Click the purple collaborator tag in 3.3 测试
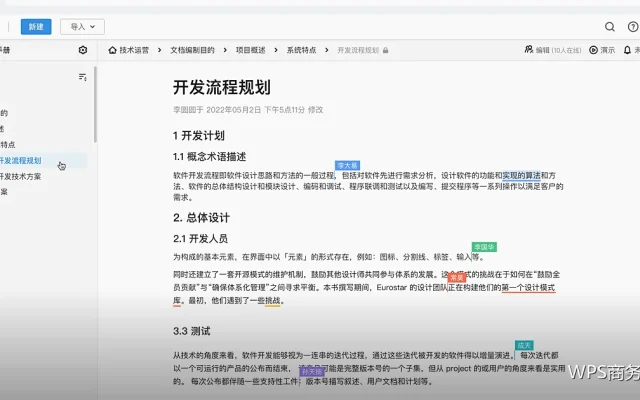 pyautogui.click(x=312, y=372)
